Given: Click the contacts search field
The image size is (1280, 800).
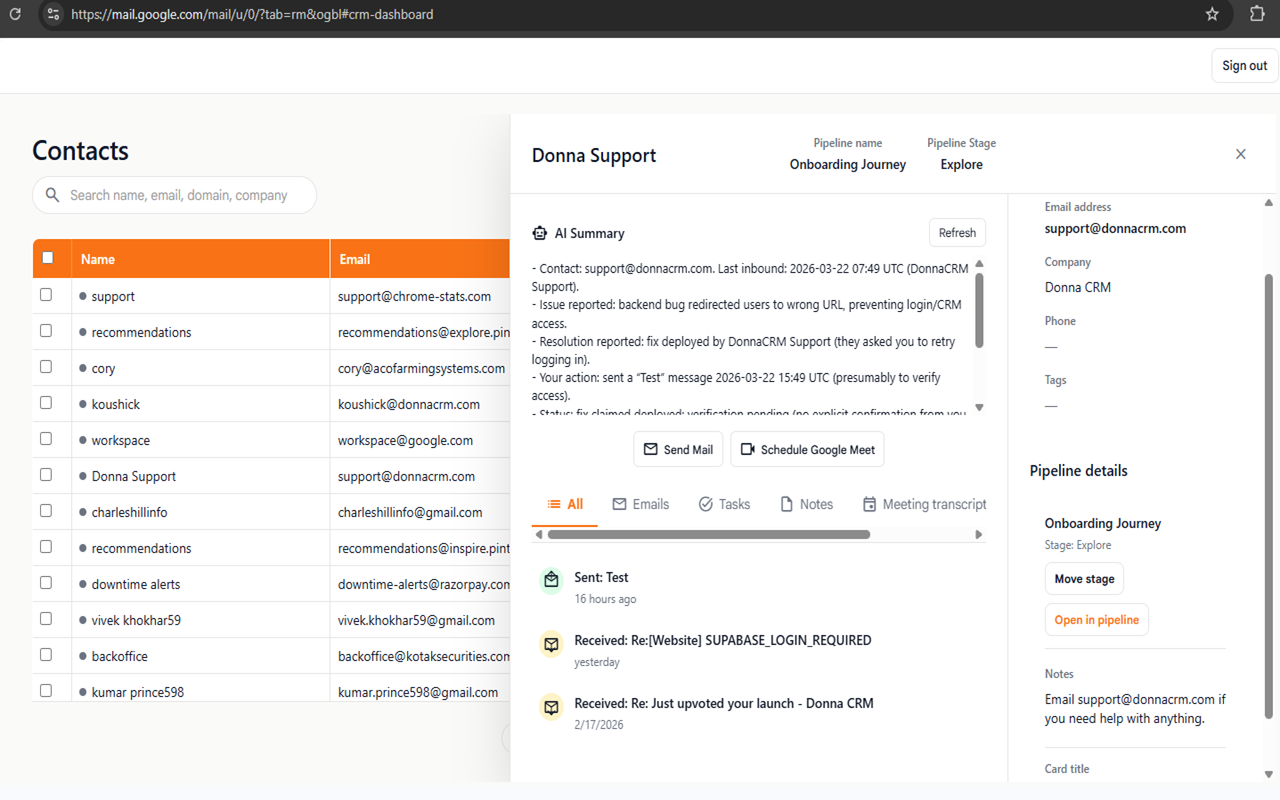Looking at the screenshot, I should (175, 195).
